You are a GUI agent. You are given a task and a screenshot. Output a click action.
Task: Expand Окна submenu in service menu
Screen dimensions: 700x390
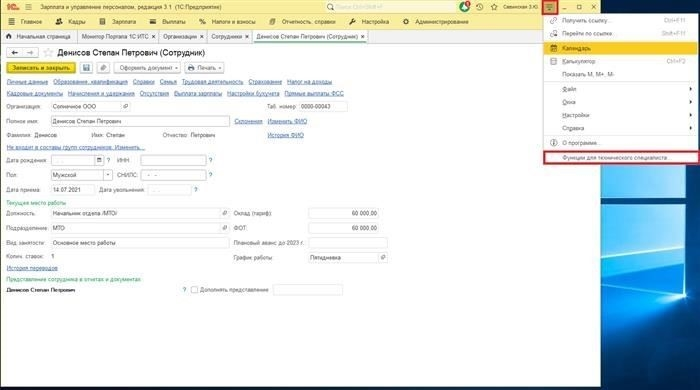coord(621,102)
